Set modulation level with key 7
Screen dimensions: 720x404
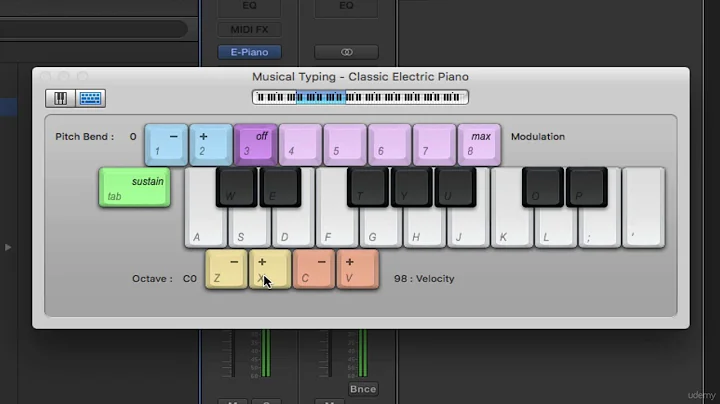tap(434, 145)
